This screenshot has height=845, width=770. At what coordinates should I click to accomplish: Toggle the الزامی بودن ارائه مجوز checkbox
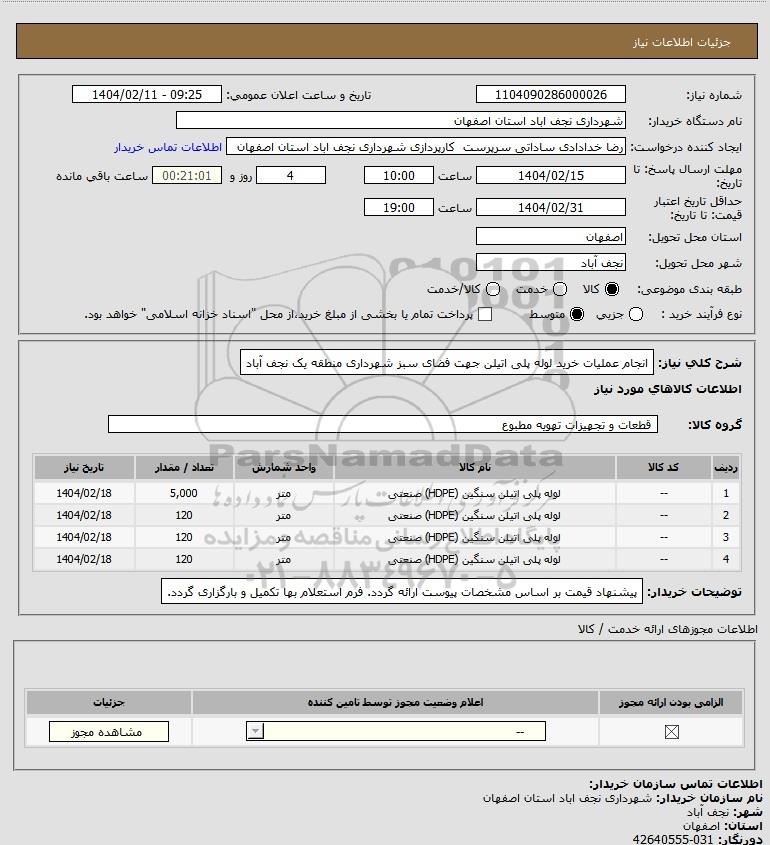(x=671, y=732)
